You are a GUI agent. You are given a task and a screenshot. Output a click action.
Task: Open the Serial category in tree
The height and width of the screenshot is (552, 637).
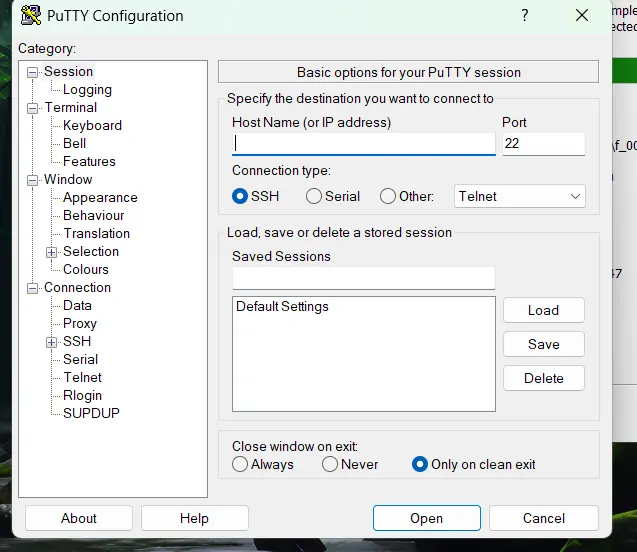[80, 359]
